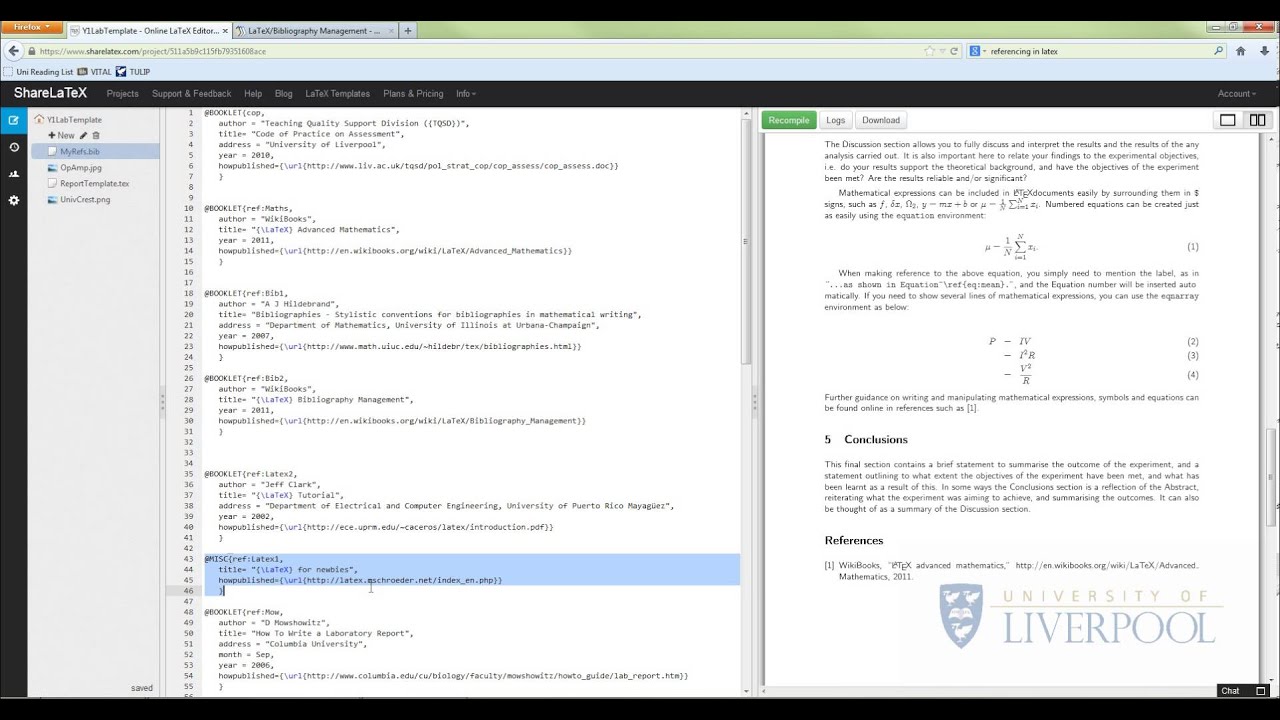Go to browser home page

[1241, 51]
